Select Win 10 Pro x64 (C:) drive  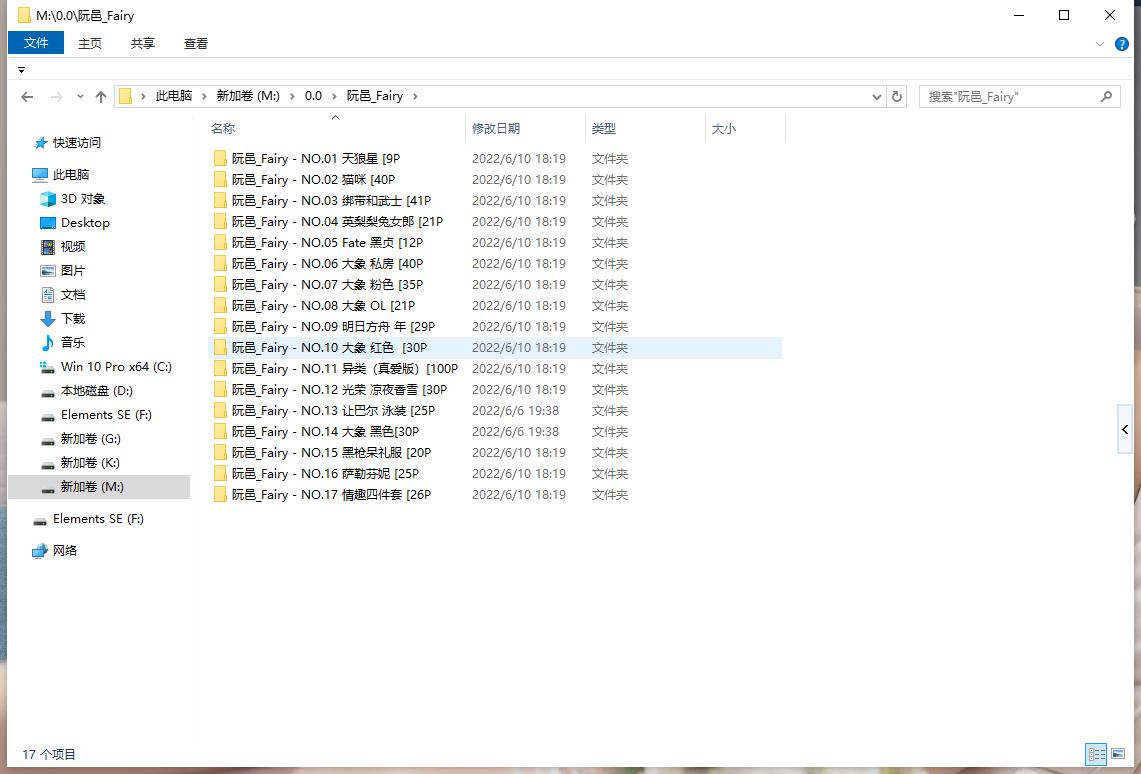[x=116, y=367]
